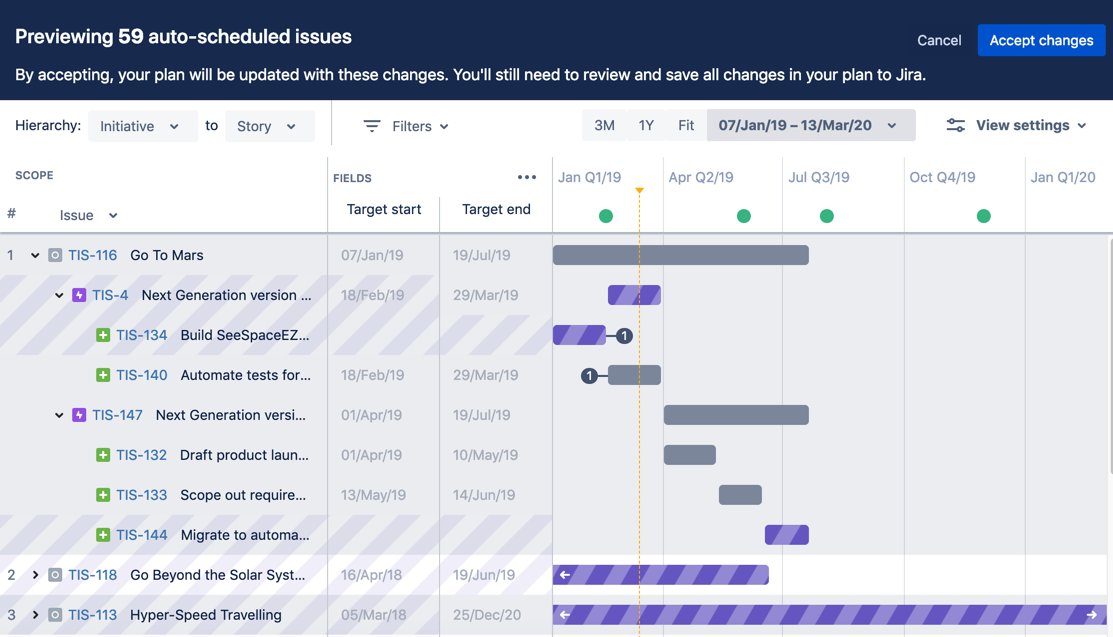Click the View settings sliders icon
Screen dimensions: 1113x637
tap(955, 125)
